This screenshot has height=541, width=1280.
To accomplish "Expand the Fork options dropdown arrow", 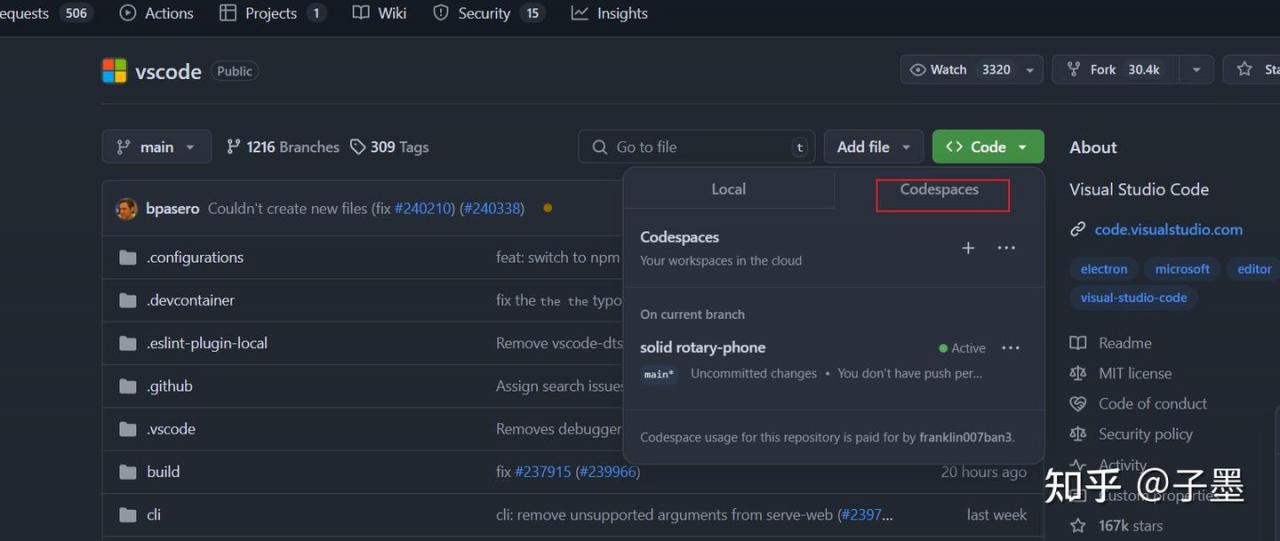I will click(1196, 70).
